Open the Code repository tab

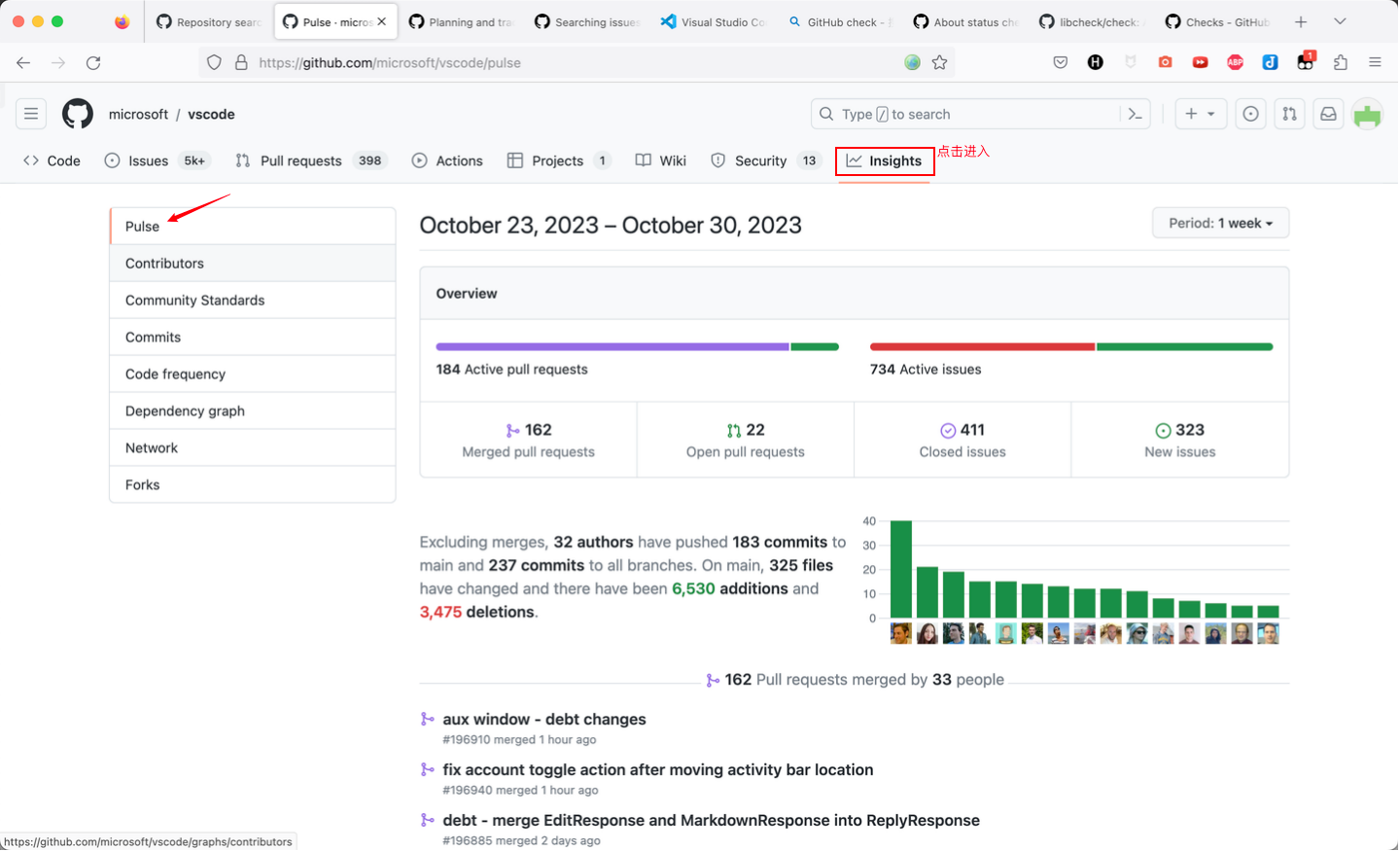(52, 160)
